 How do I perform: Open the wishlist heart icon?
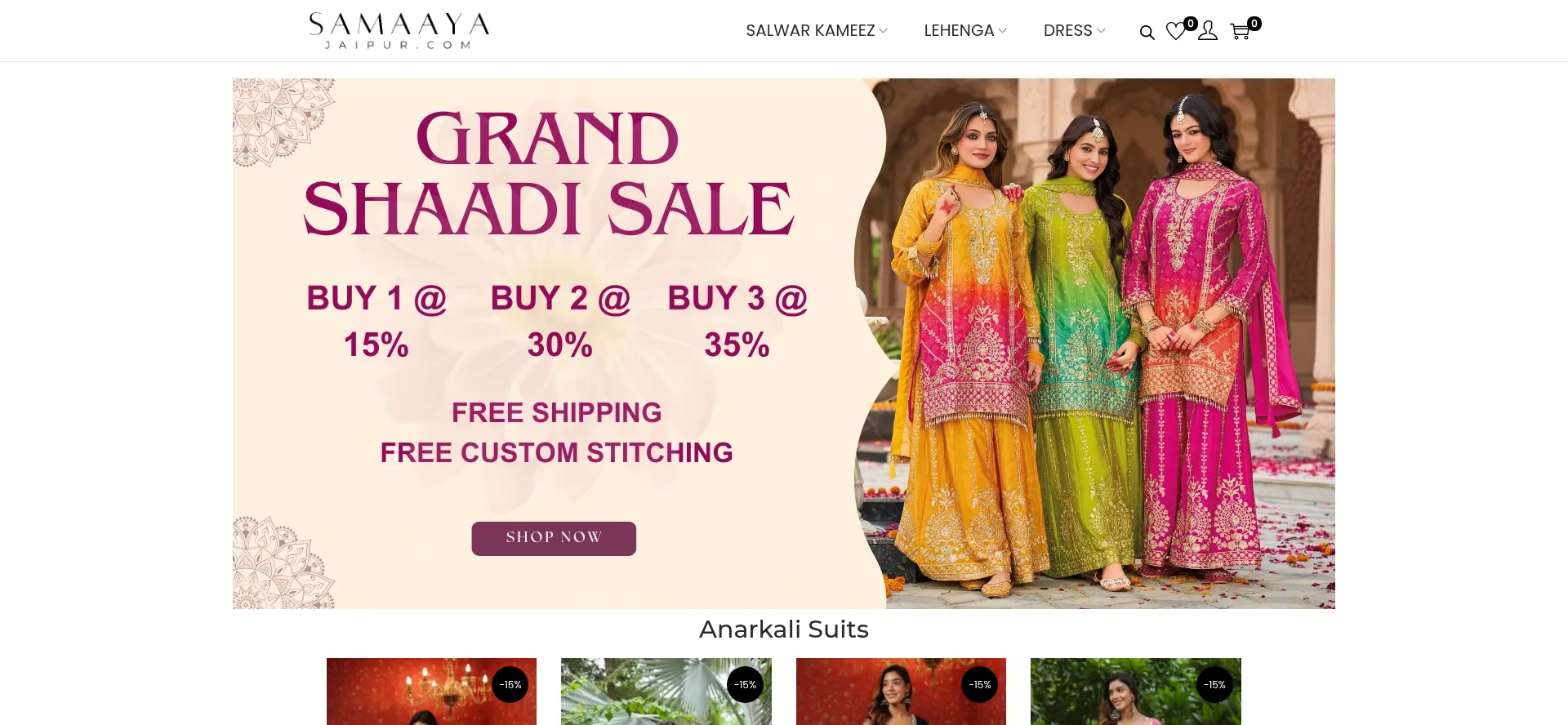[1175, 31]
